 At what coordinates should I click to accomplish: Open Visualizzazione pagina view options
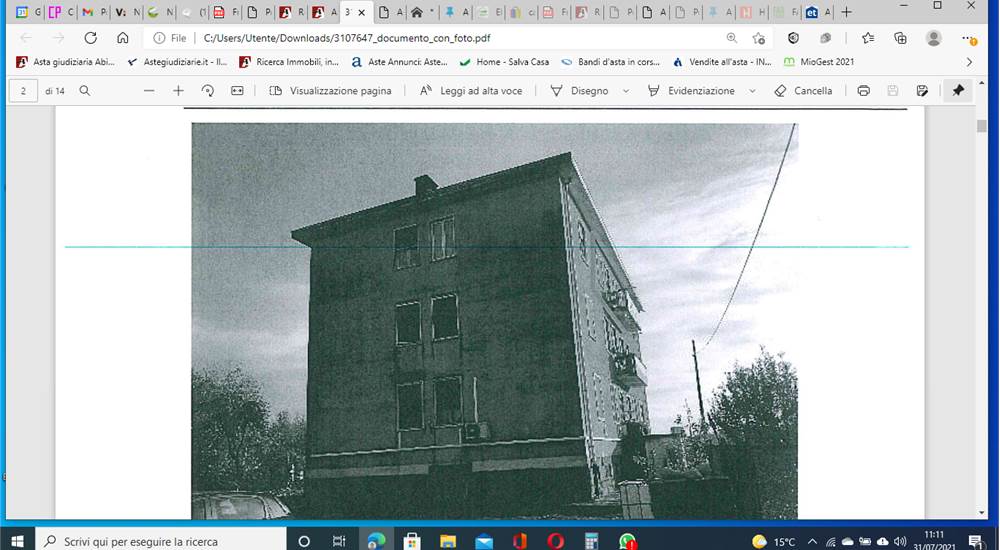click(x=330, y=91)
